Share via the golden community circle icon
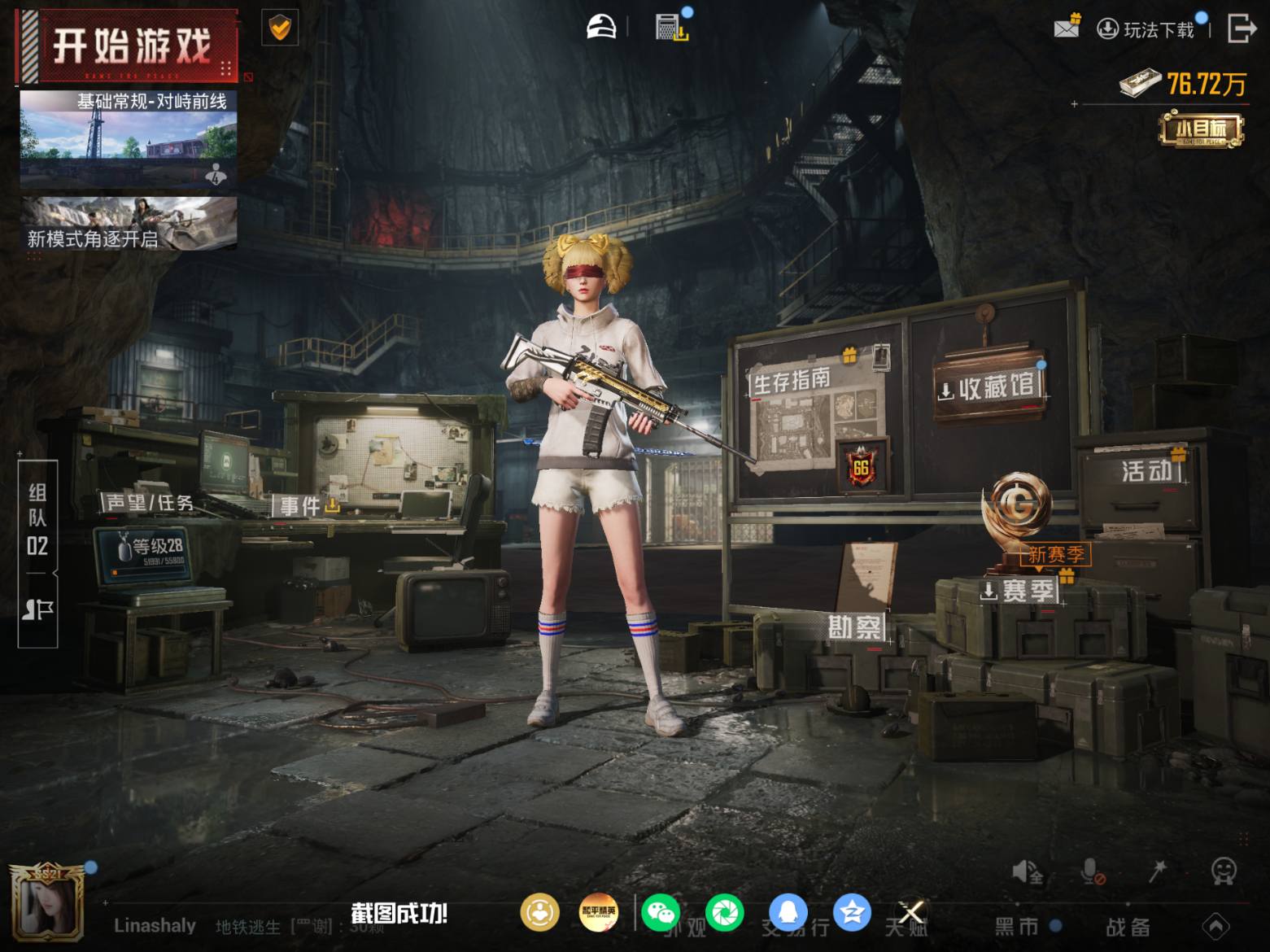Image resolution: width=1270 pixels, height=952 pixels. coord(539,913)
